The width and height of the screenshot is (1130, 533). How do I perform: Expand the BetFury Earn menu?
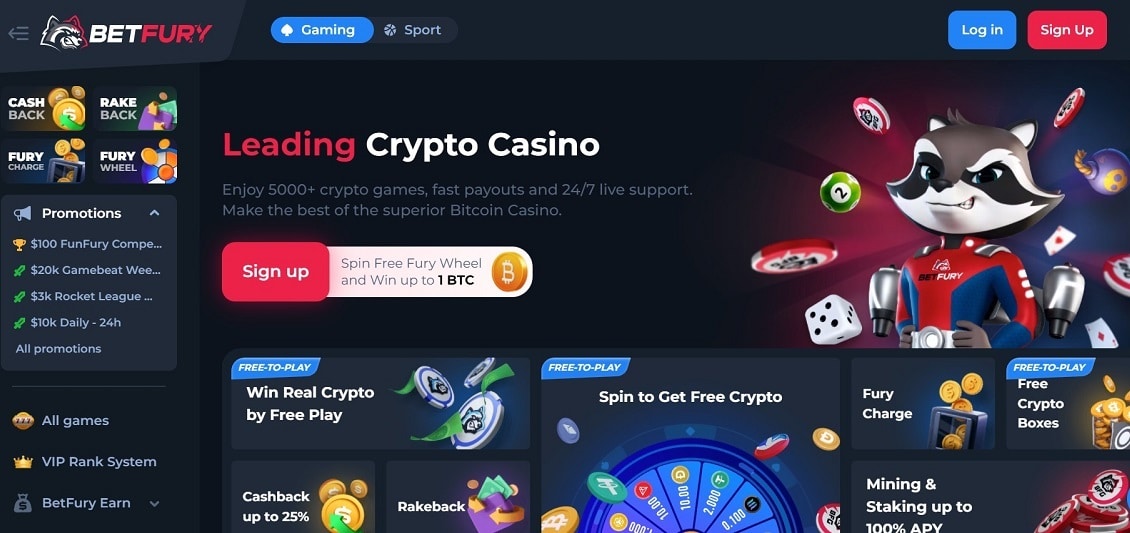(154, 503)
